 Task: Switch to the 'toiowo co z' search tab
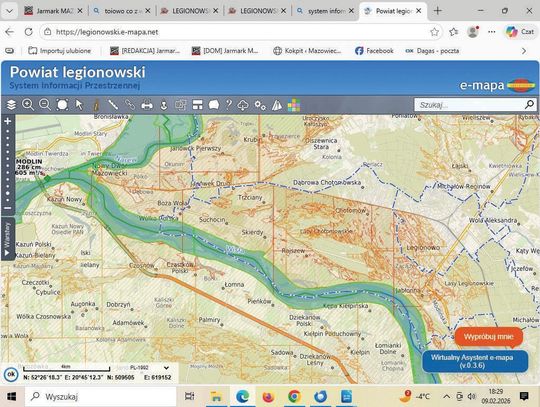click(123, 11)
